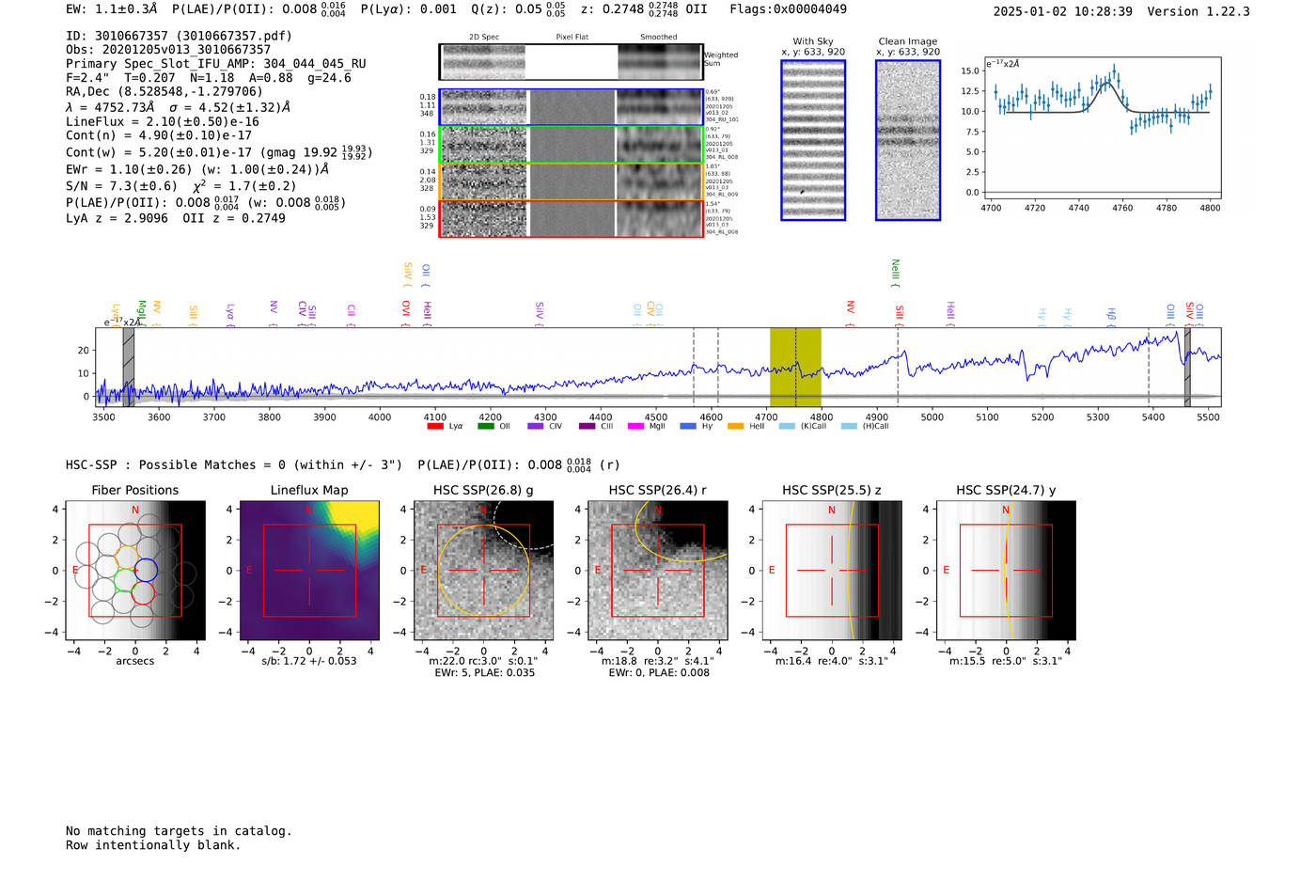Click the hatched gray region near 5460
This screenshot has height=896, width=1316.
pyautogui.click(x=1187, y=367)
